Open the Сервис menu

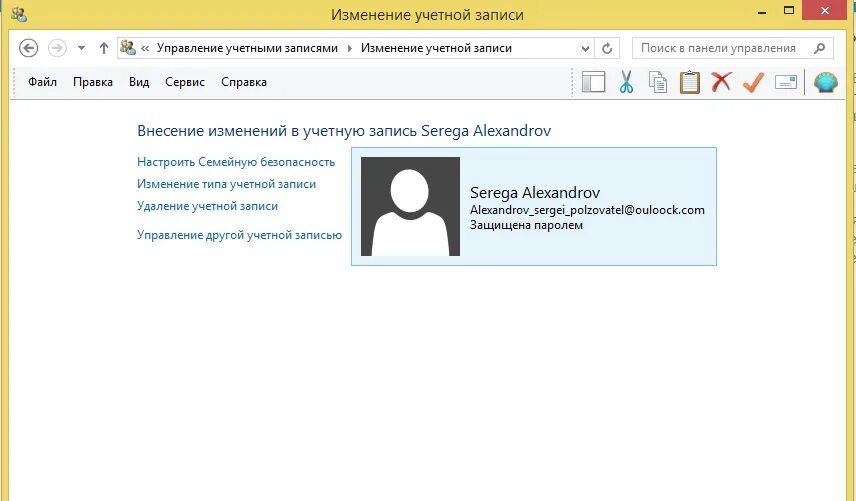point(185,82)
